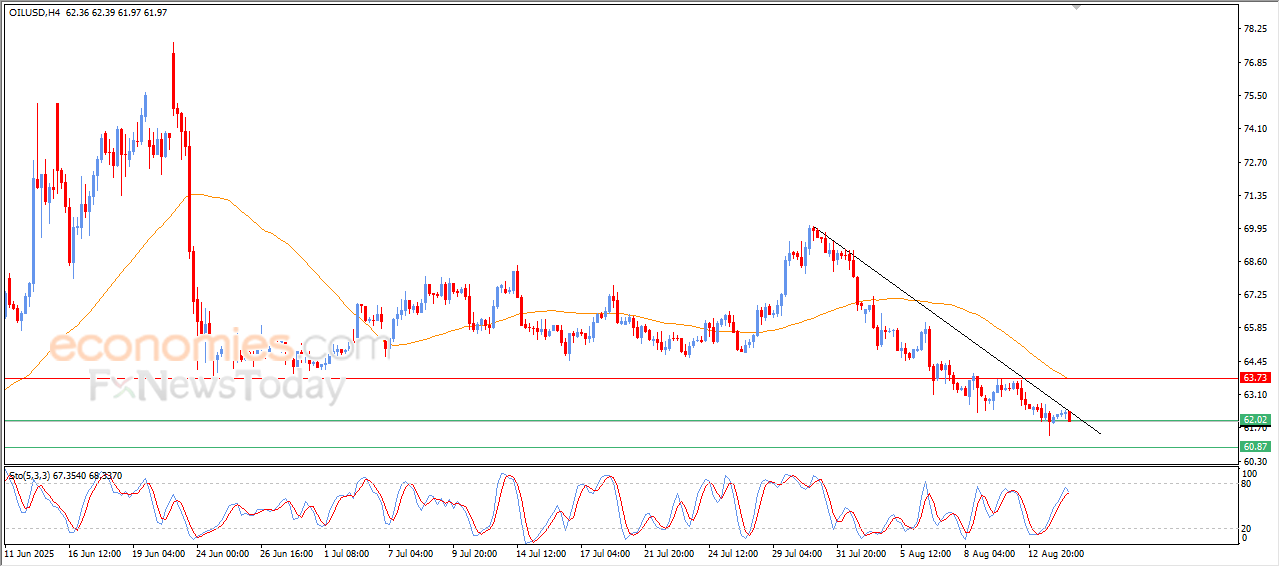
Task: Click the OILUSD,H4 chart title text
Action: [33, 12]
